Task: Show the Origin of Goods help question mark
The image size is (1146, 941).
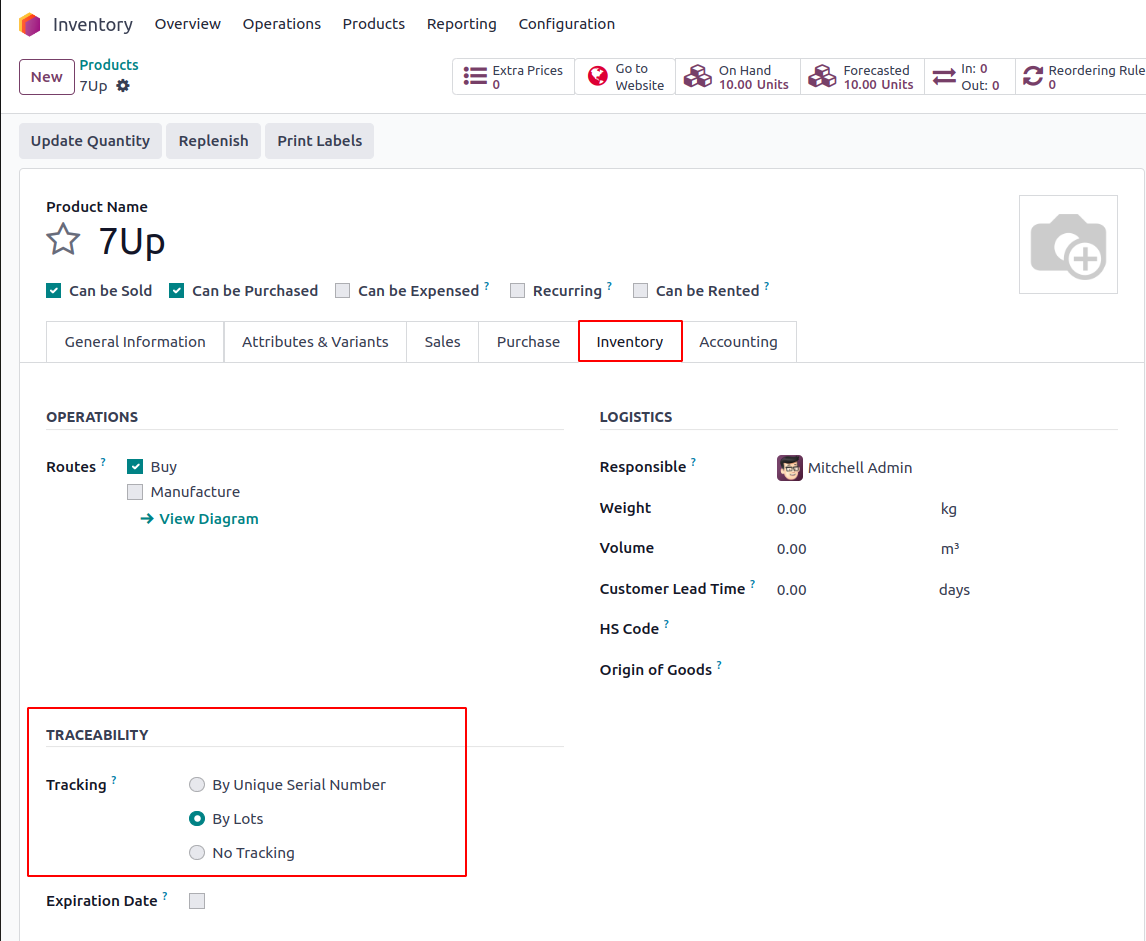Action: click(x=718, y=665)
